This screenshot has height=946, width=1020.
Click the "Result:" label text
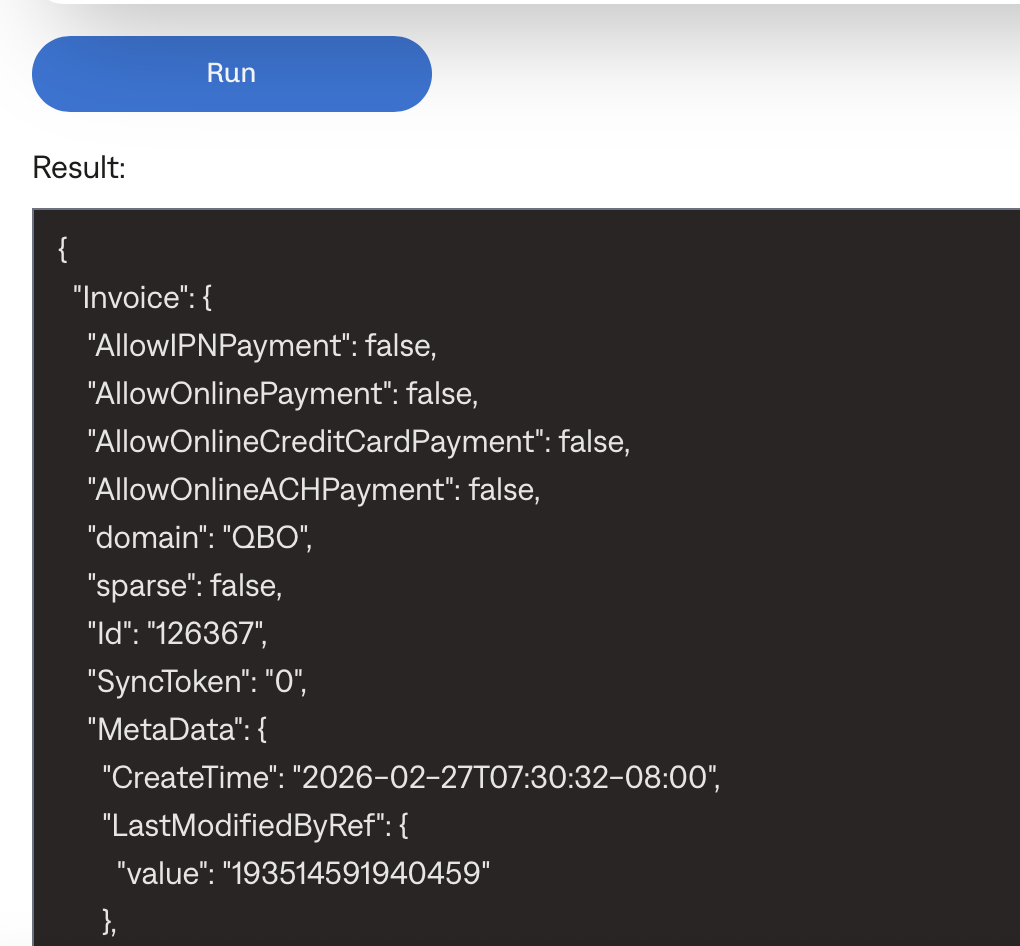coord(79,167)
